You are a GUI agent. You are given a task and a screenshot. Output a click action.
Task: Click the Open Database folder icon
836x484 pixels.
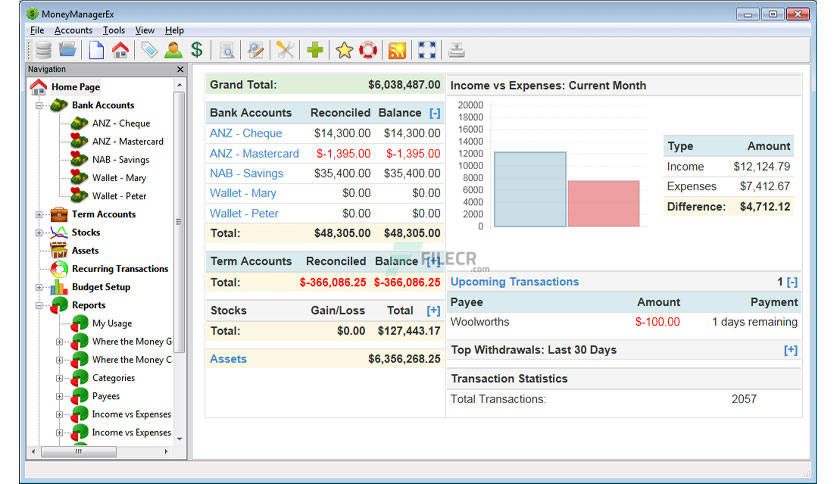pos(68,50)
